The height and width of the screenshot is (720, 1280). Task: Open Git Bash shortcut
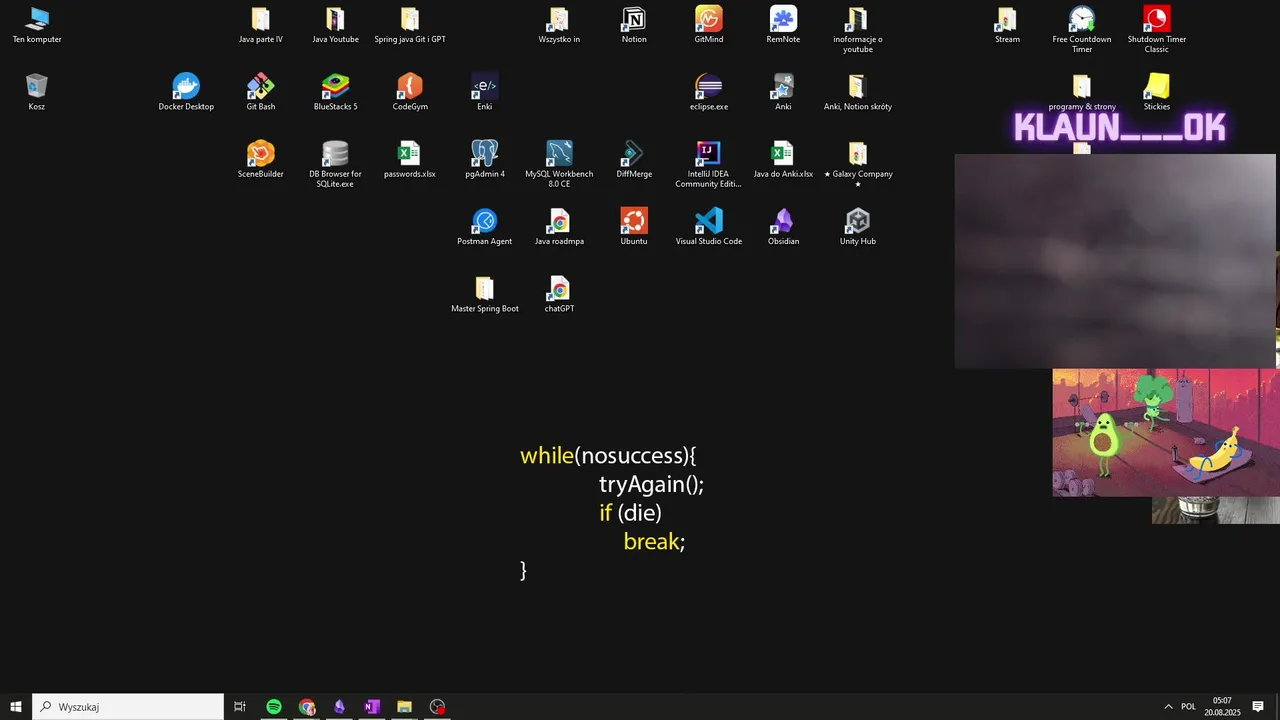tap(261, 92)
